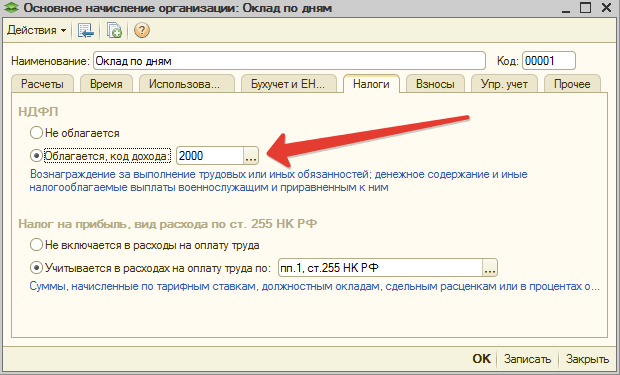The image size is (620, 375).
Task: Switch to the Время tab
Action: (106, 84)
